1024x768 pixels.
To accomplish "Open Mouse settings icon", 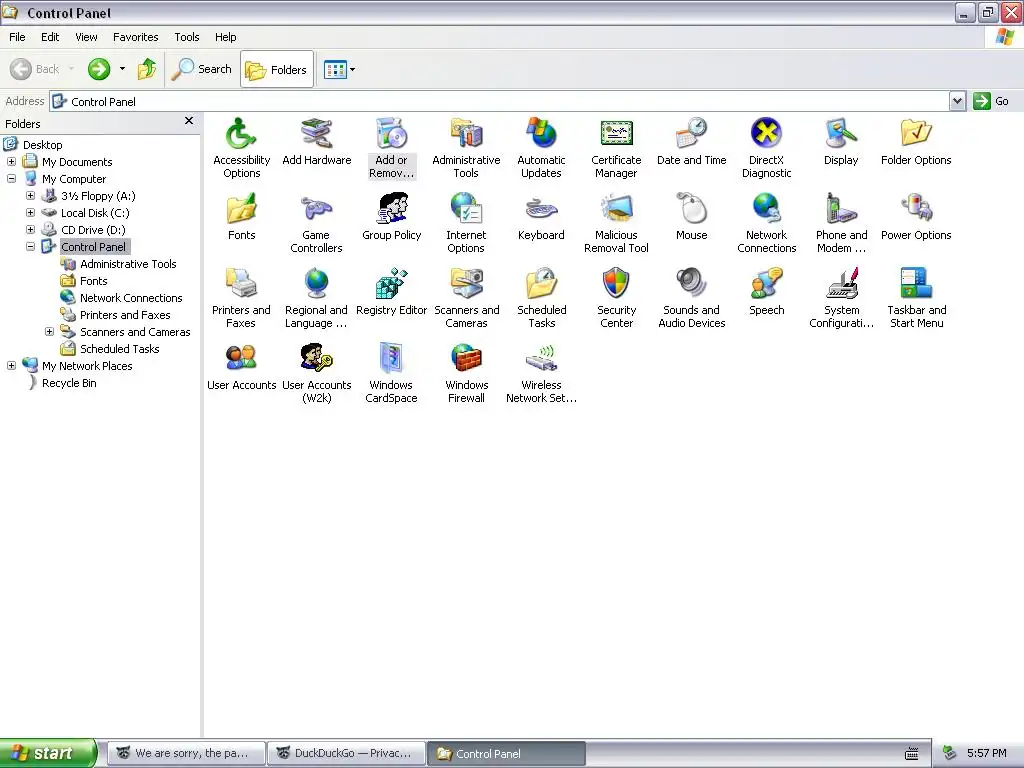I will tap(692, 217).
